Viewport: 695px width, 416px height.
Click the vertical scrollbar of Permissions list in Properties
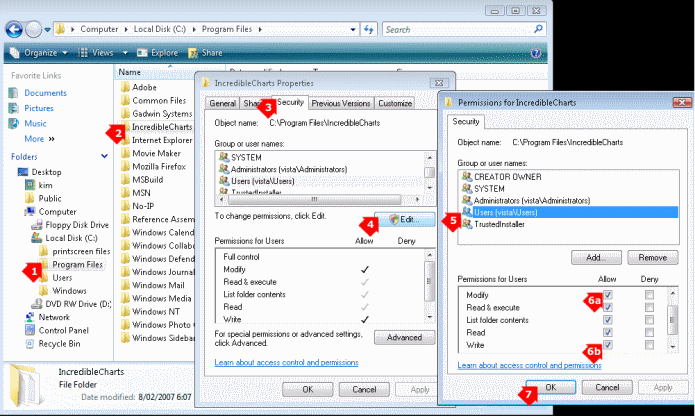point(429,286)
